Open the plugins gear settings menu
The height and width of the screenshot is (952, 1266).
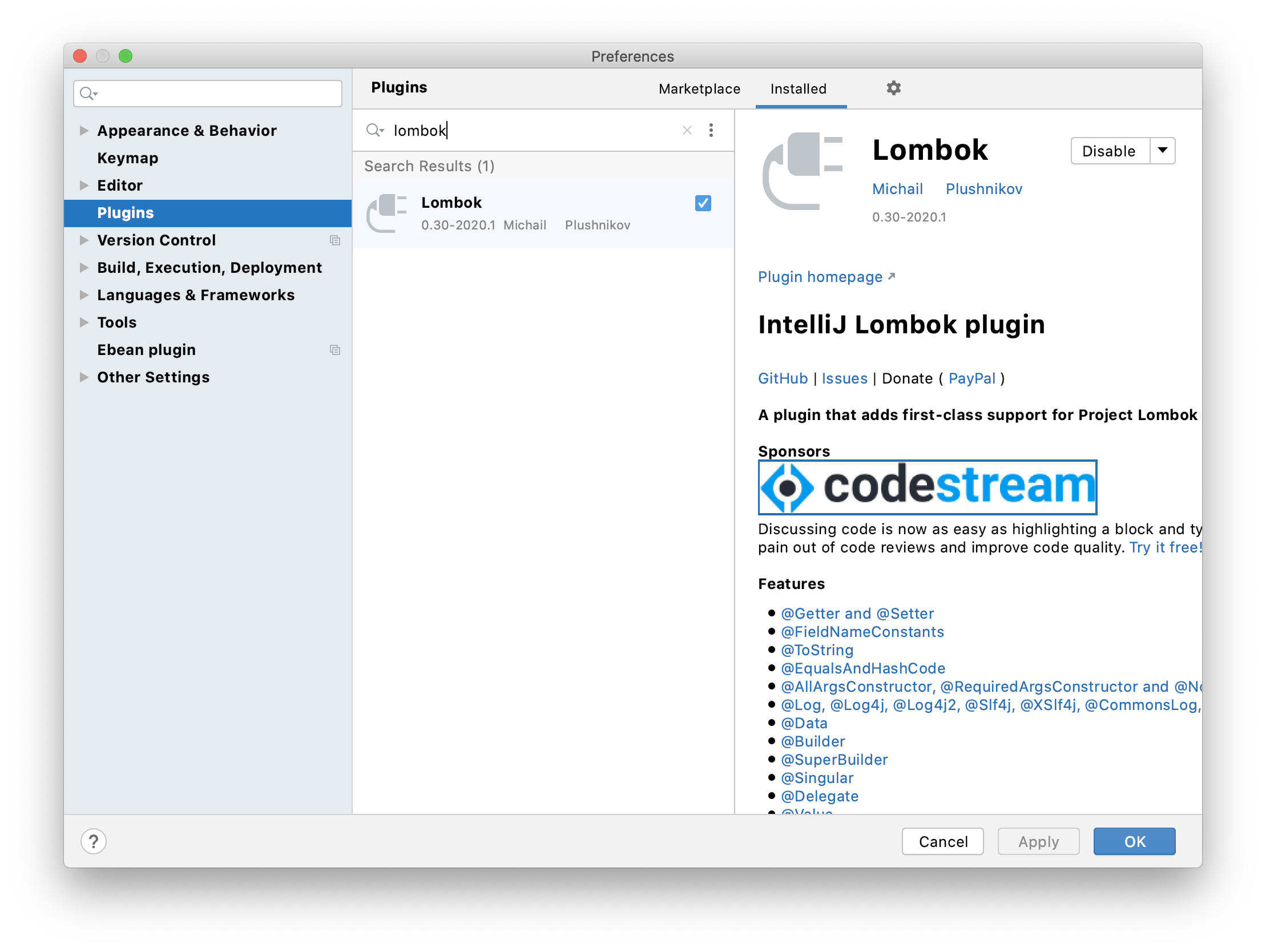tap(893, 88)
